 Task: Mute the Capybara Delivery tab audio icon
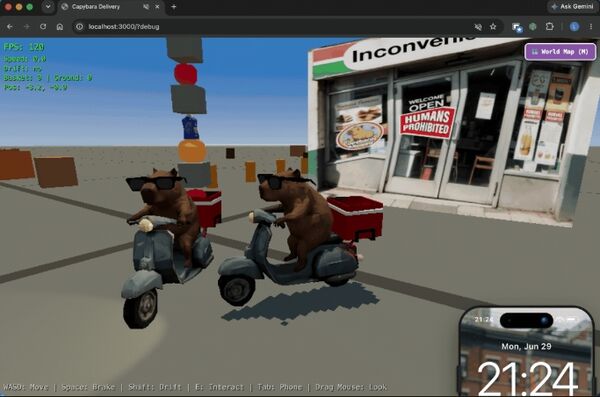[146, 7]
